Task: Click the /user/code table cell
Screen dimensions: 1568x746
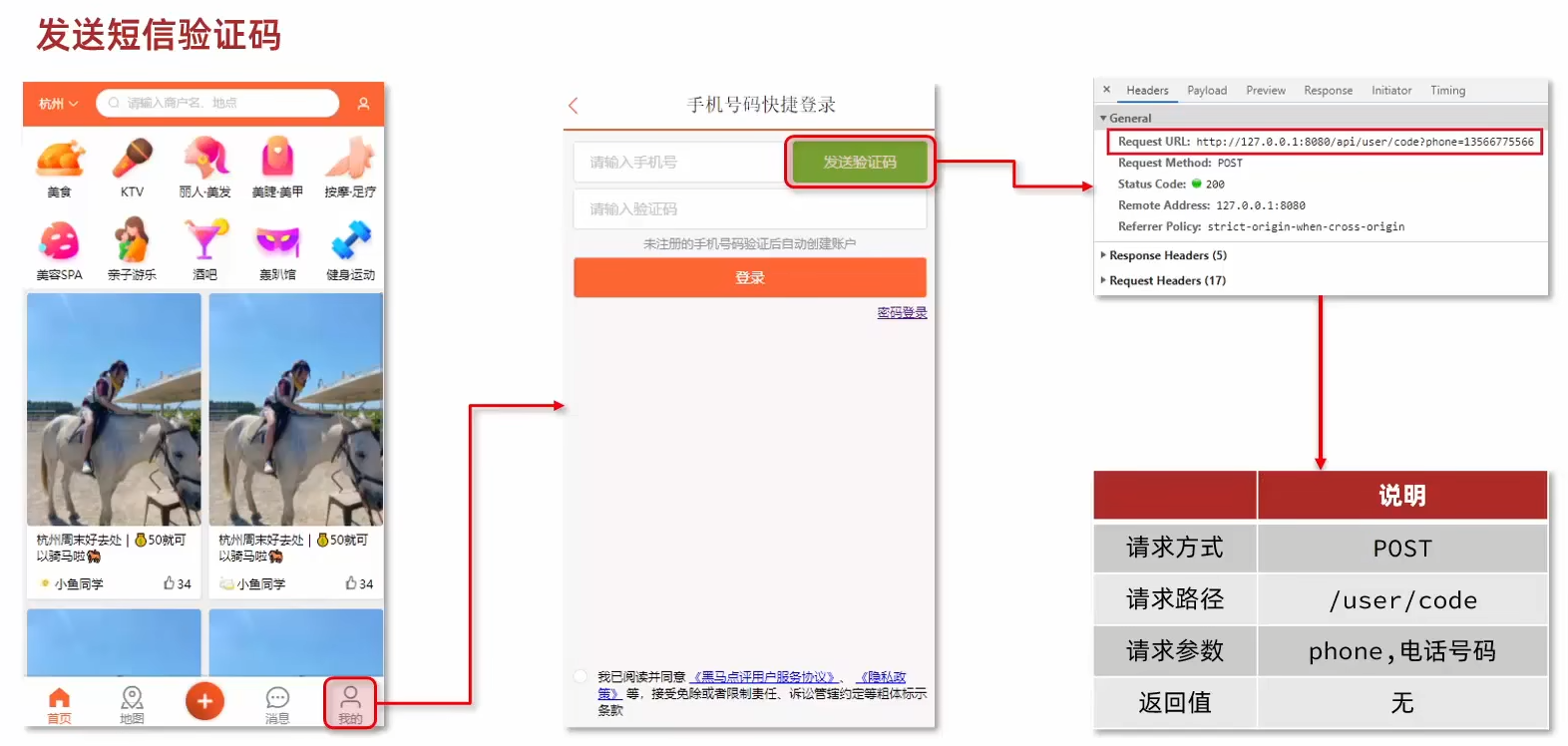Action: click(1402, 600)
